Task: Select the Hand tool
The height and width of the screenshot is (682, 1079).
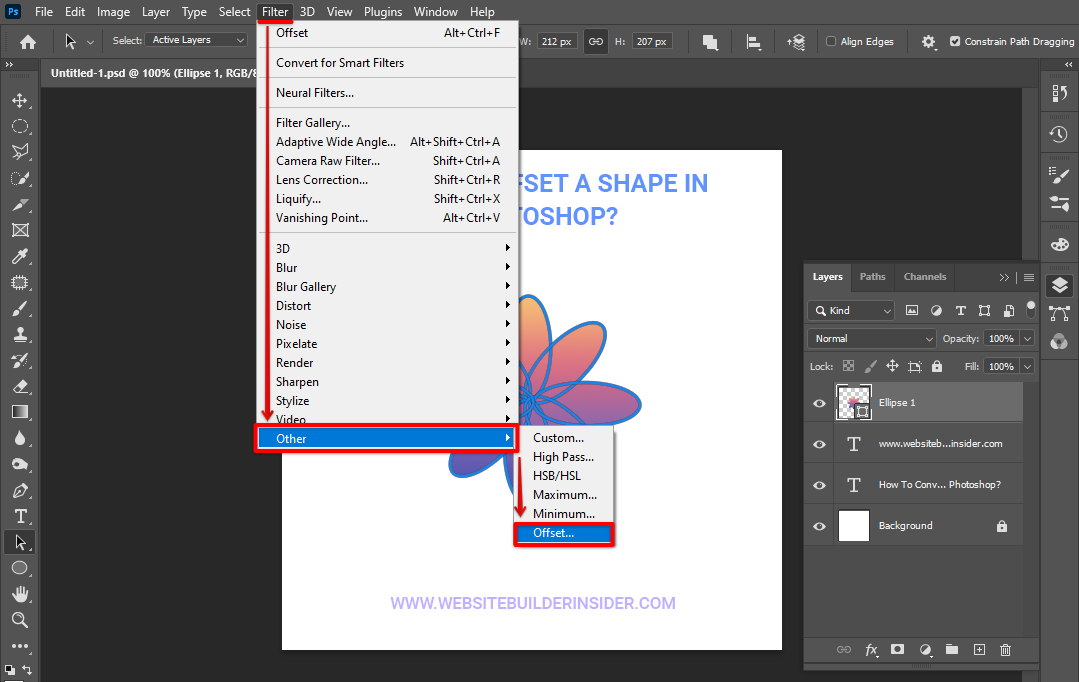Action: point(19,594)
